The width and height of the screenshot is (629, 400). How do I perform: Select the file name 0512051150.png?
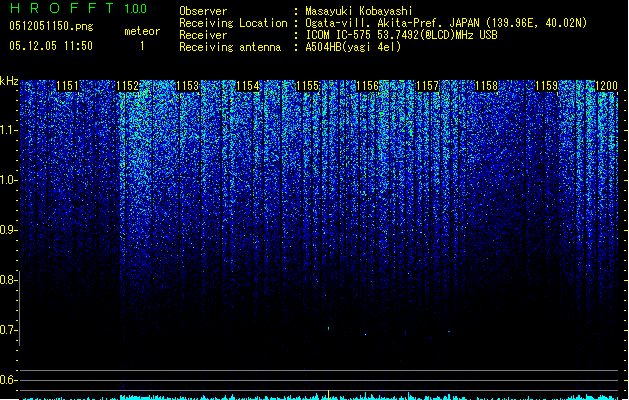(51, 27)
